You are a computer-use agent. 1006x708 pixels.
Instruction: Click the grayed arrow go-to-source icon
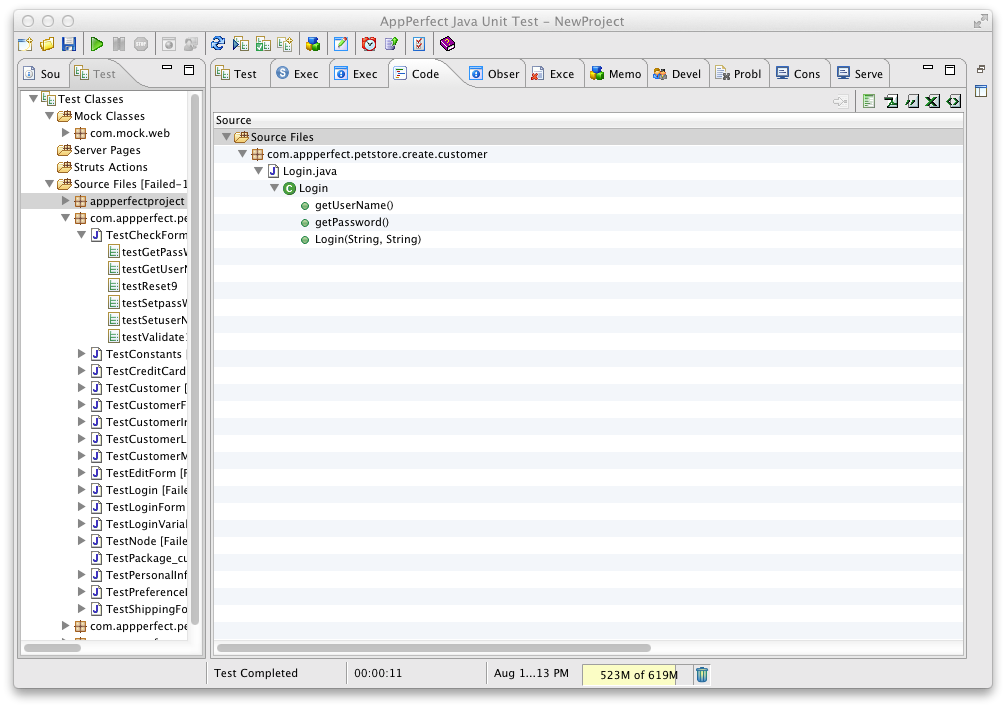pos(840,101)
